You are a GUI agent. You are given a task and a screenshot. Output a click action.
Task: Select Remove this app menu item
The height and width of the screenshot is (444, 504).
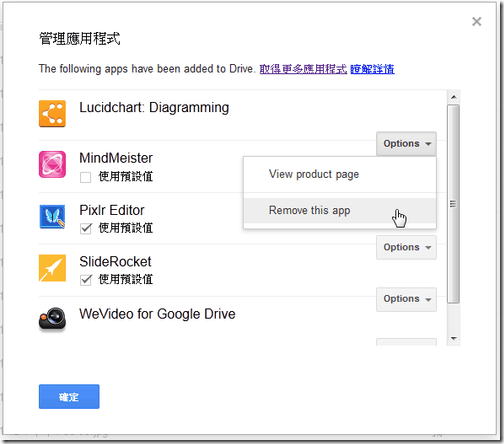click(x=340, y=211)
